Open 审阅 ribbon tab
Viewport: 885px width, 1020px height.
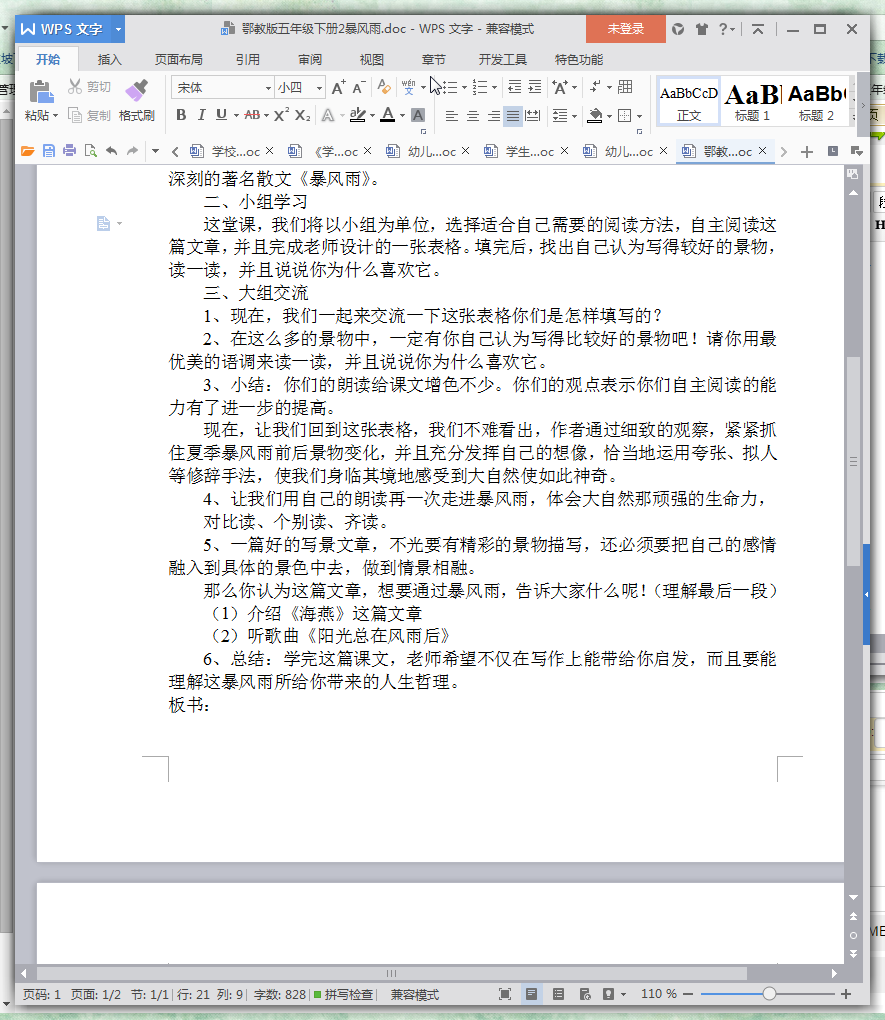point(310,60)
